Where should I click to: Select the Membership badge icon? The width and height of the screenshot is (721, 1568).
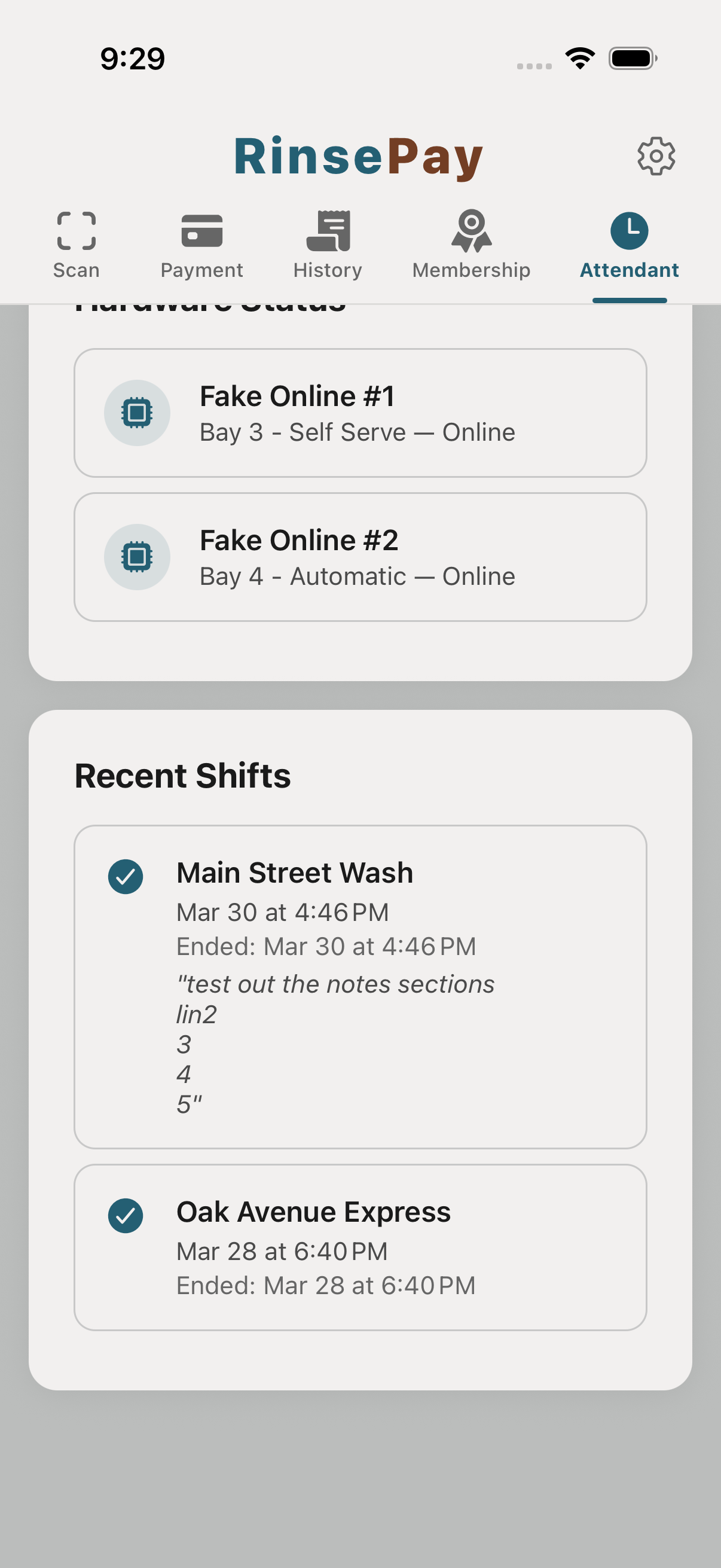(x=471, y=231)
